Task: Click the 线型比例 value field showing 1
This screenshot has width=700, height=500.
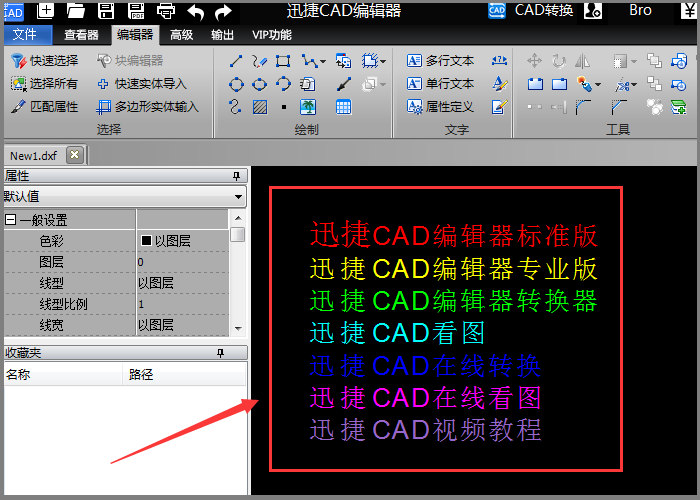Action: tap(183, 304)
